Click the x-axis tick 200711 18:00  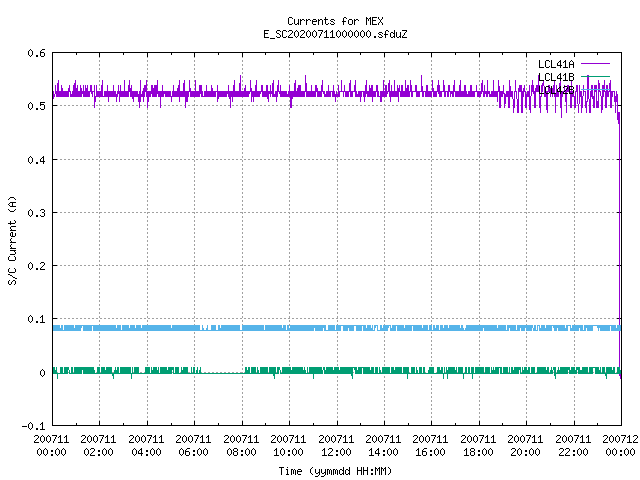pos(478,446)
